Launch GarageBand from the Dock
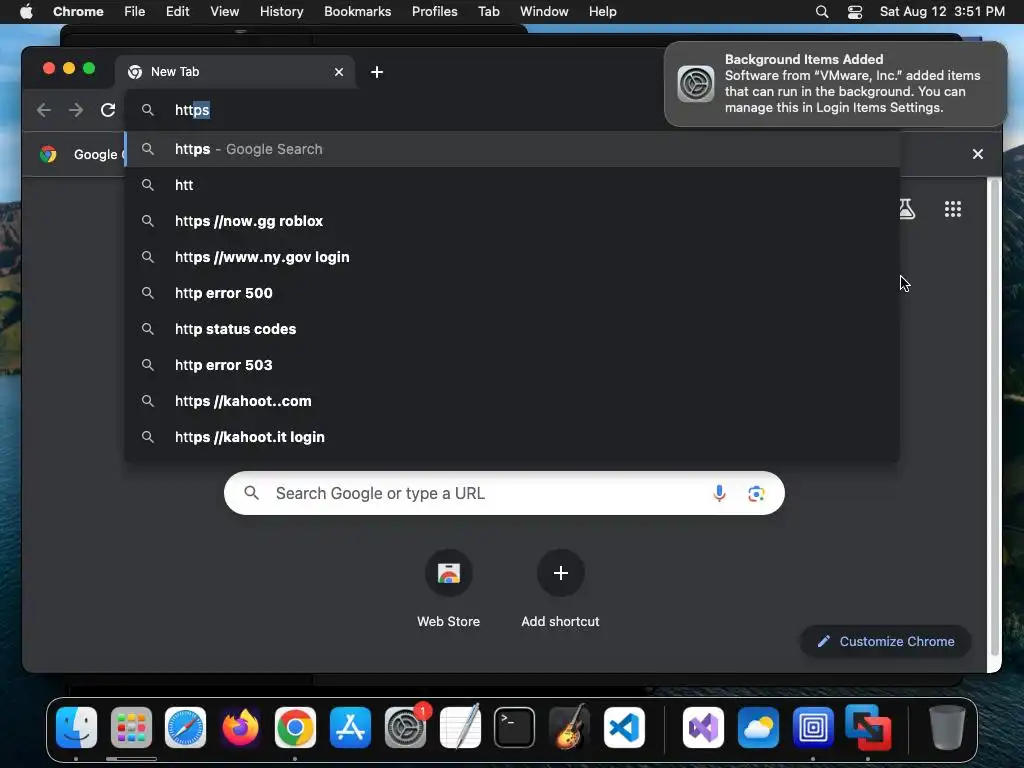 [x=569, y=728]
